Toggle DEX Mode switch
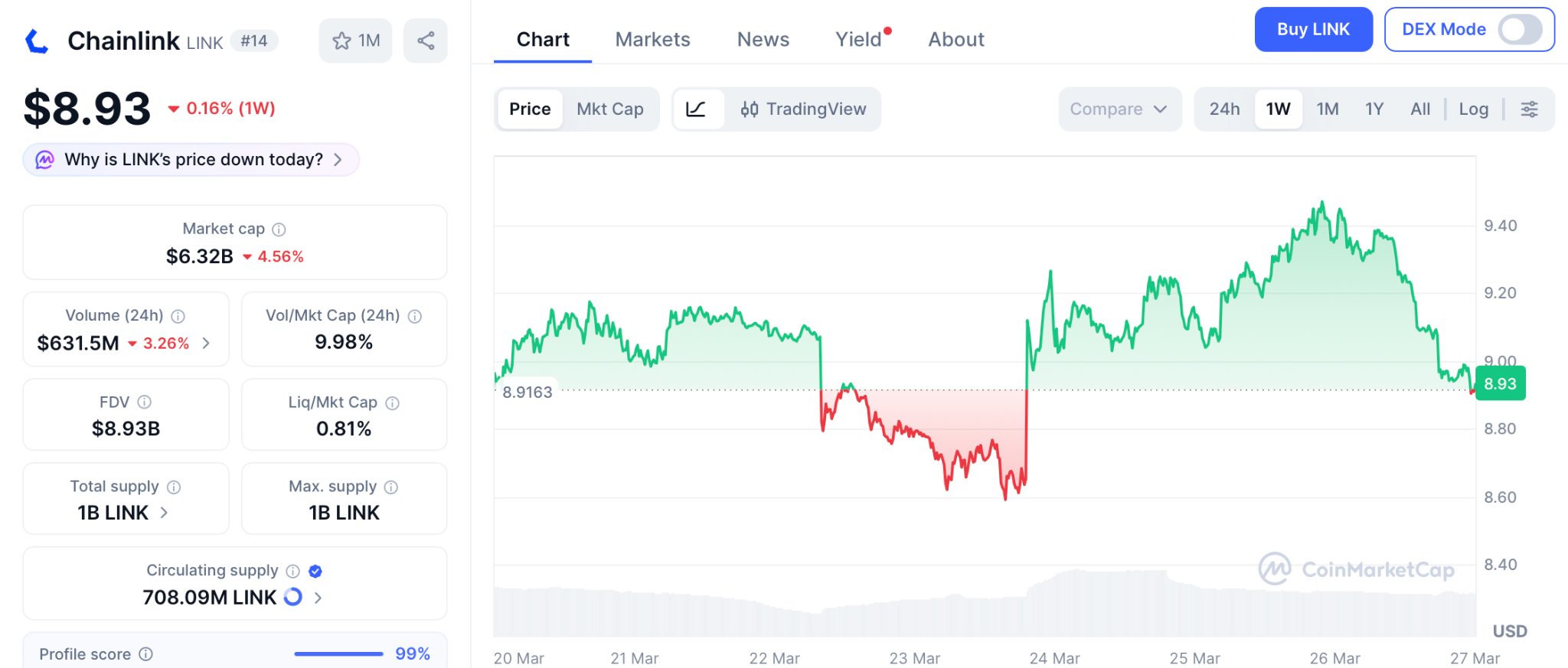Viewport: 1568px width, 668px height. pyautogui.click(x=1520, y=30)
